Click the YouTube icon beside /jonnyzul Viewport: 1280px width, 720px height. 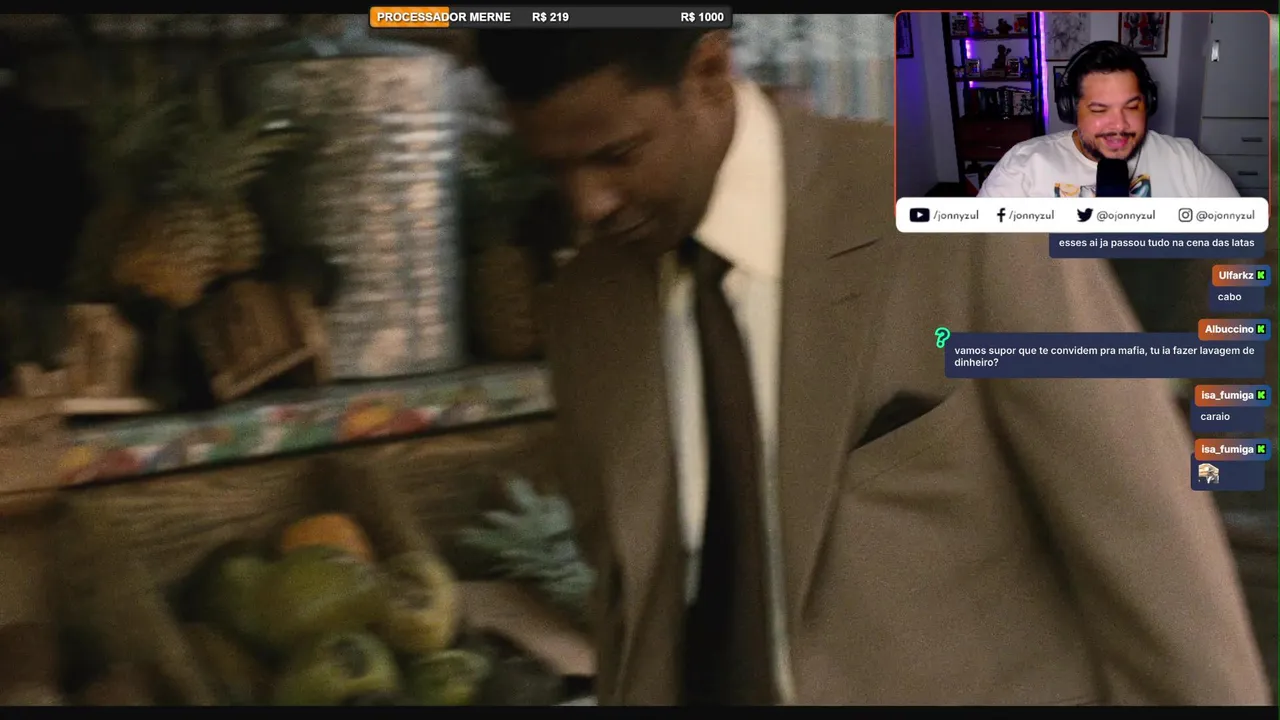point(919,215)
